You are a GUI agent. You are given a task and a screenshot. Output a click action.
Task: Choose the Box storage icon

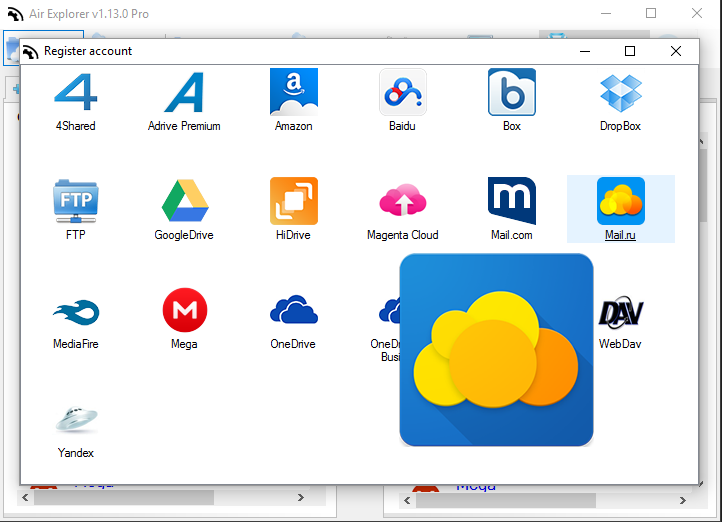tap(512, 92)
